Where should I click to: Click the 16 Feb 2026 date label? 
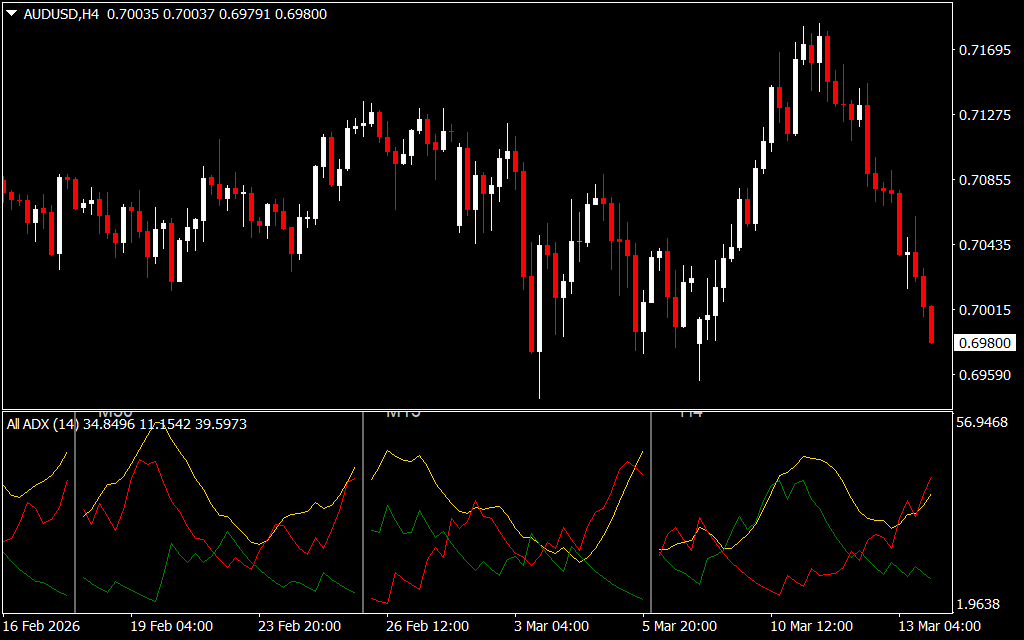coord(43,626)
